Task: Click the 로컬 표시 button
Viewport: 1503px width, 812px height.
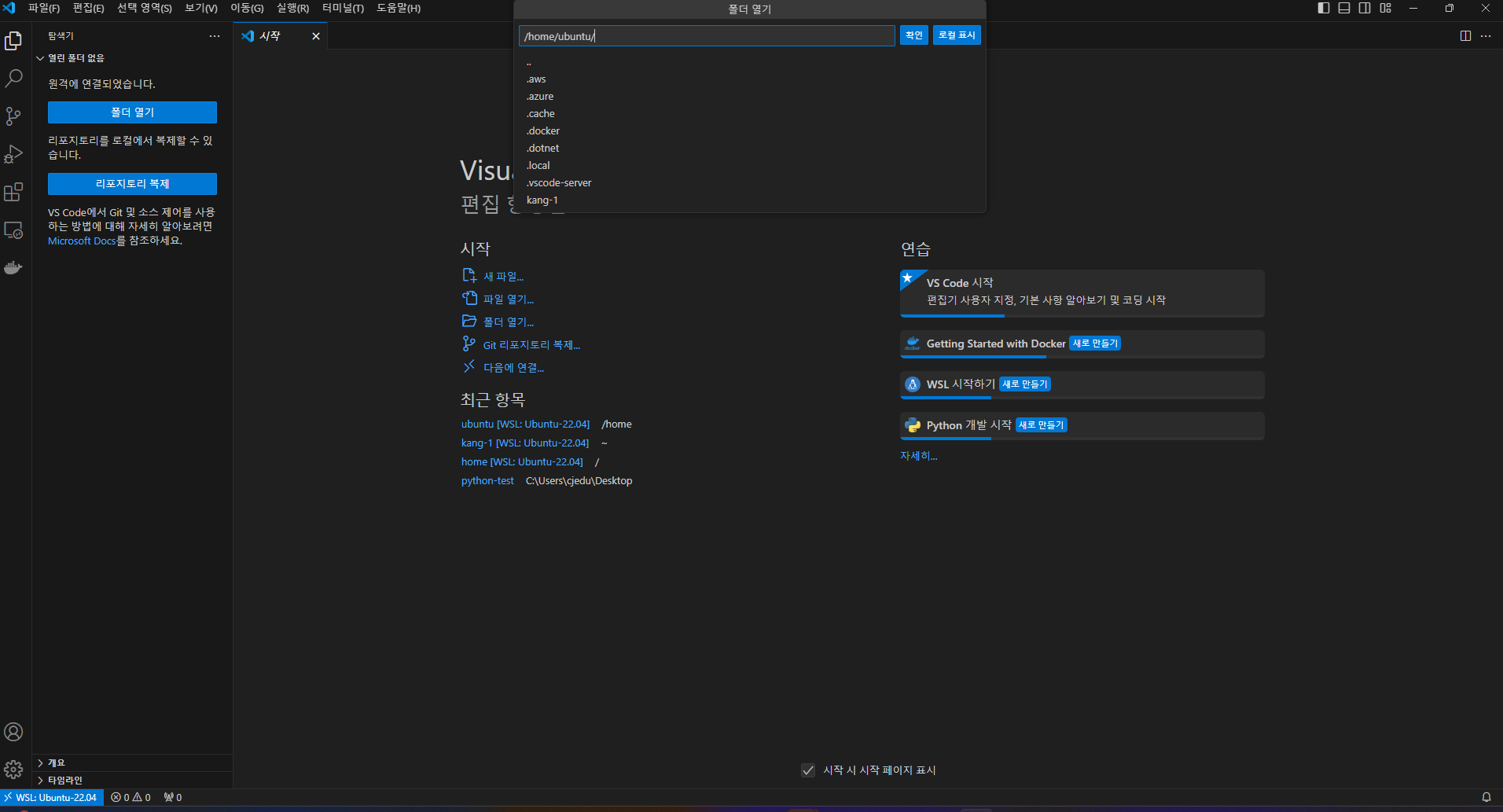Action: (957, 35)
